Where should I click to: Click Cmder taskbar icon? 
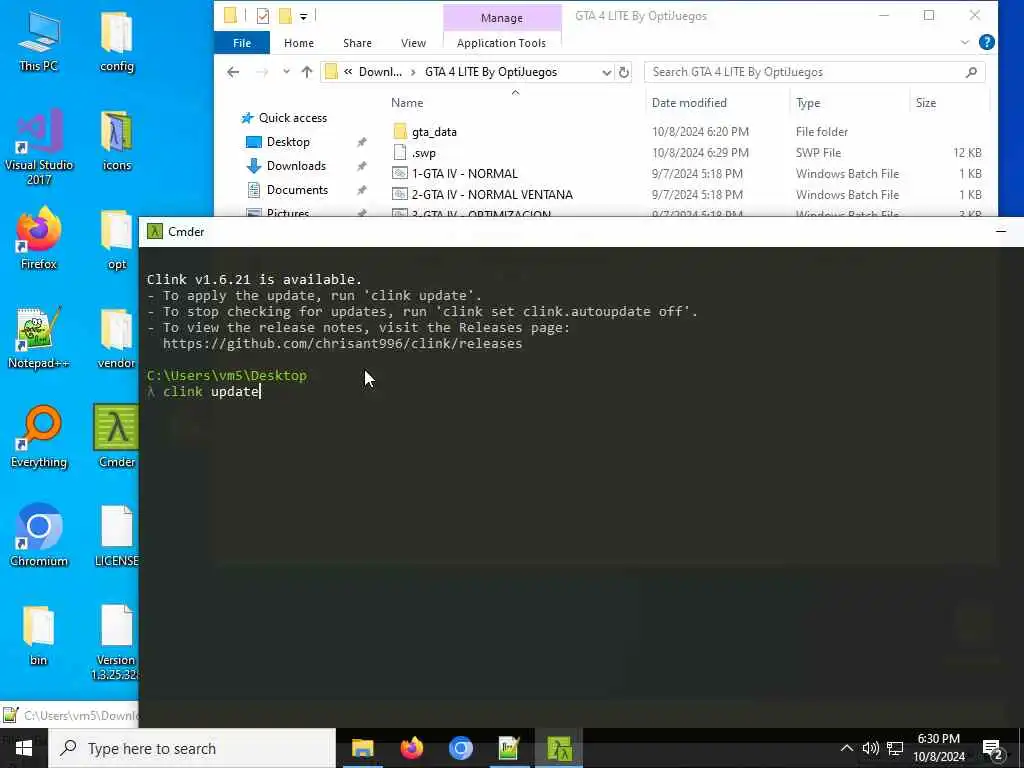point(559,748)
